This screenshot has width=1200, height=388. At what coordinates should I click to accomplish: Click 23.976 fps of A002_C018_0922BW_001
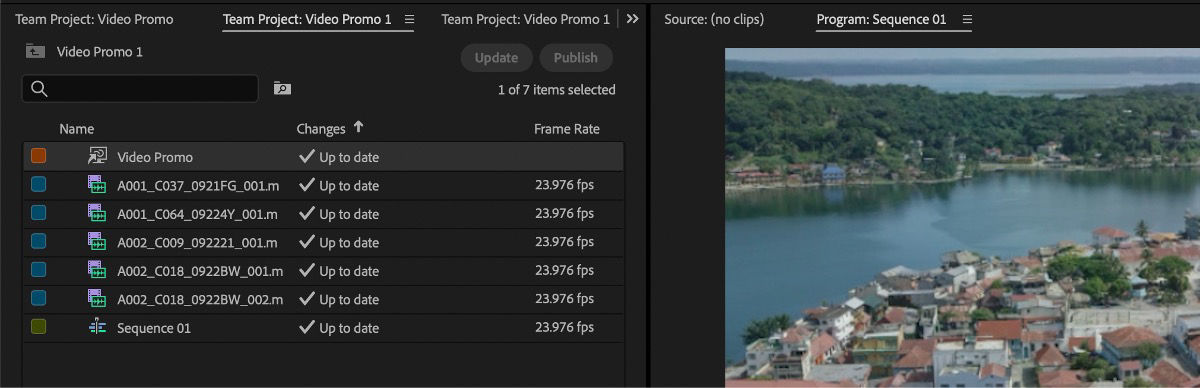[x=564, y=271]
